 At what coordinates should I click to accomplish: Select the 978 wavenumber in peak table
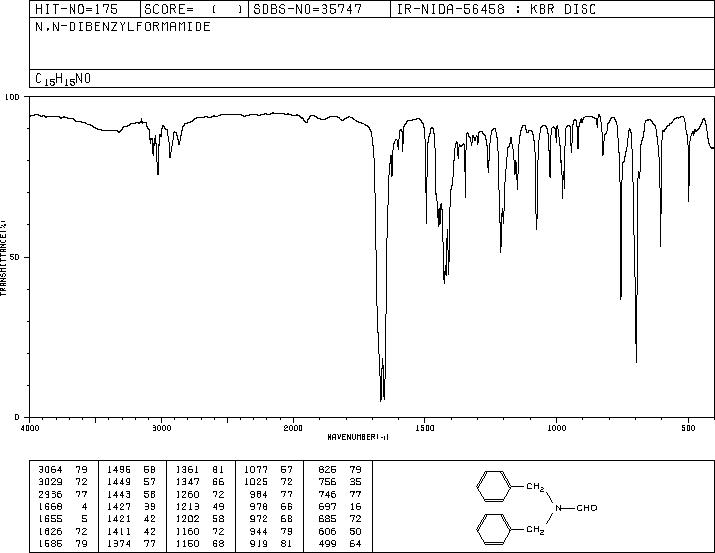(x=259, y=506)
